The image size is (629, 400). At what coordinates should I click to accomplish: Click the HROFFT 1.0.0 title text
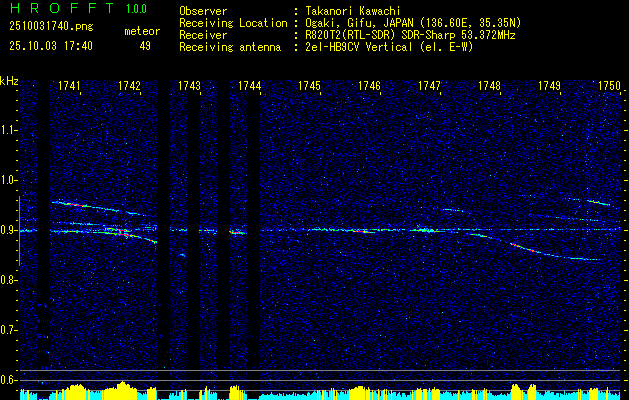(x=78, y=8)
